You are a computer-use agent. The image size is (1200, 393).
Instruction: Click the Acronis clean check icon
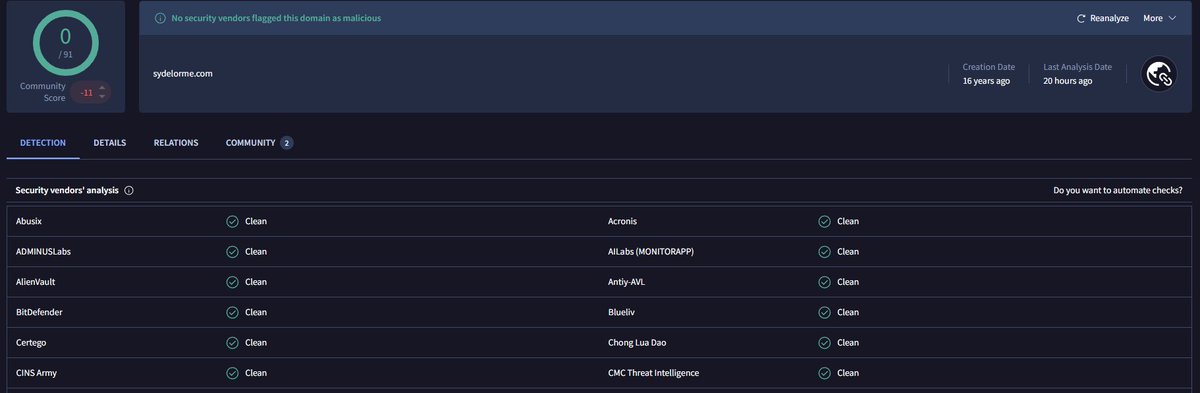(824, 221)
